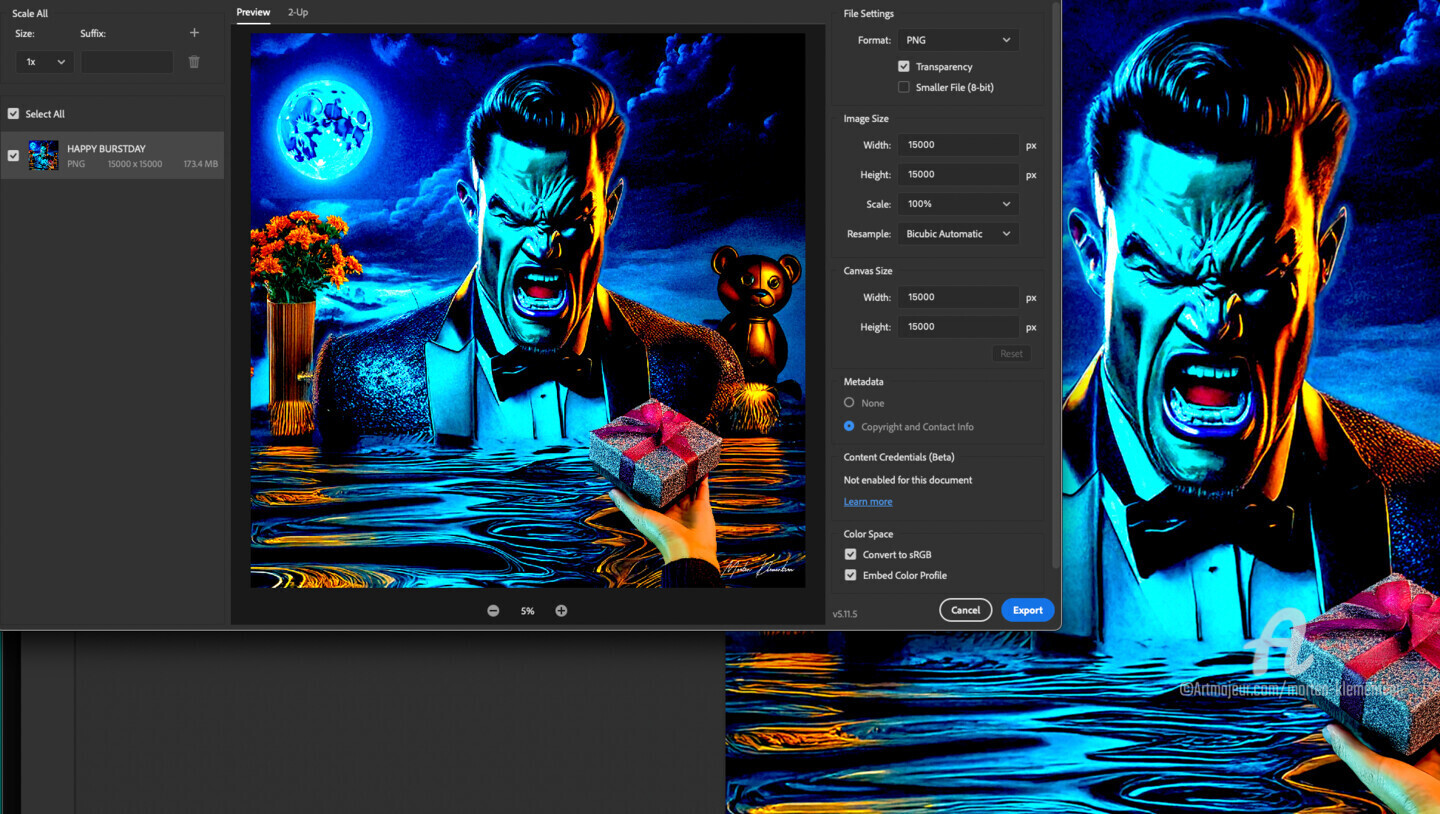Open the 1x size dropdown
1440x814 pixels.
[x=44, y=62]
